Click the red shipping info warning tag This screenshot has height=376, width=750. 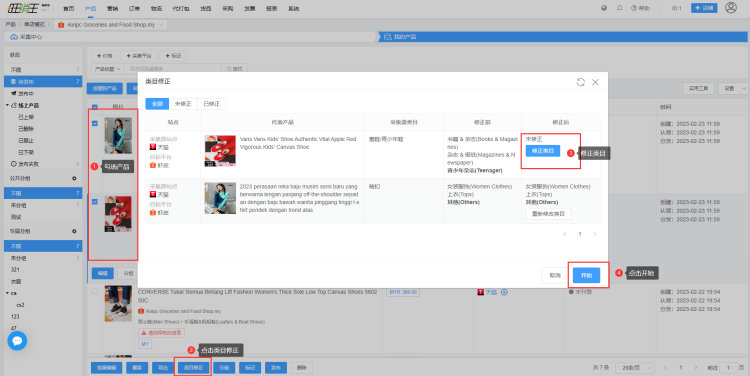[162, 332]
